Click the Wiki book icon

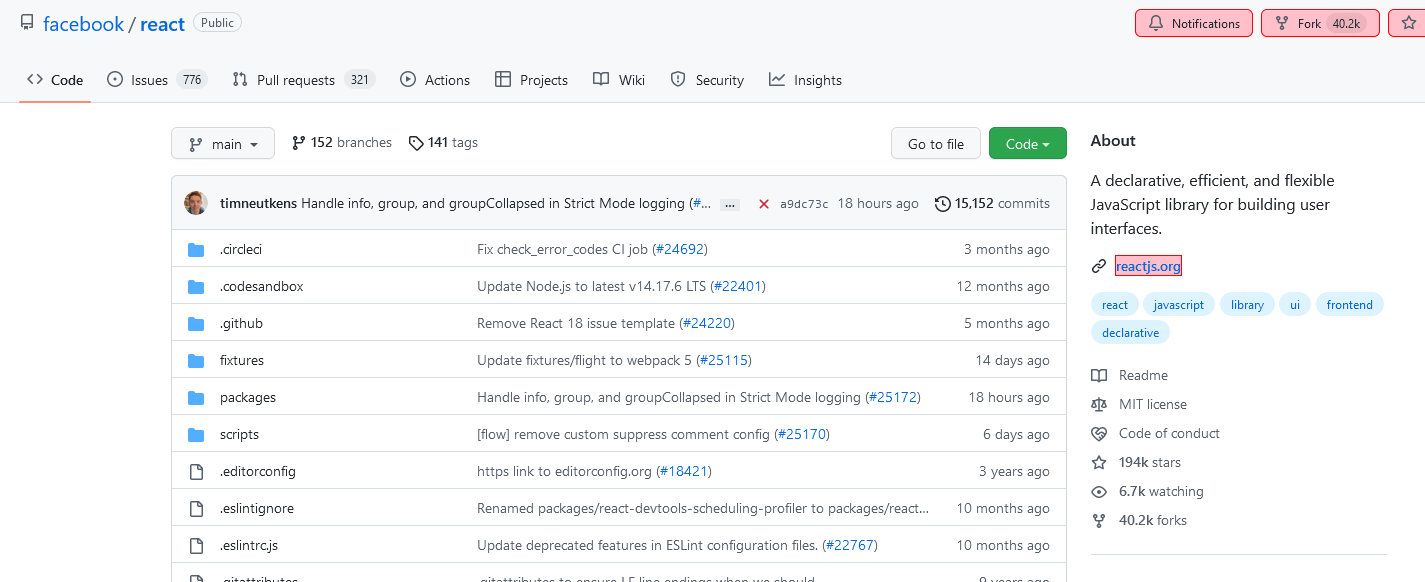600,79
